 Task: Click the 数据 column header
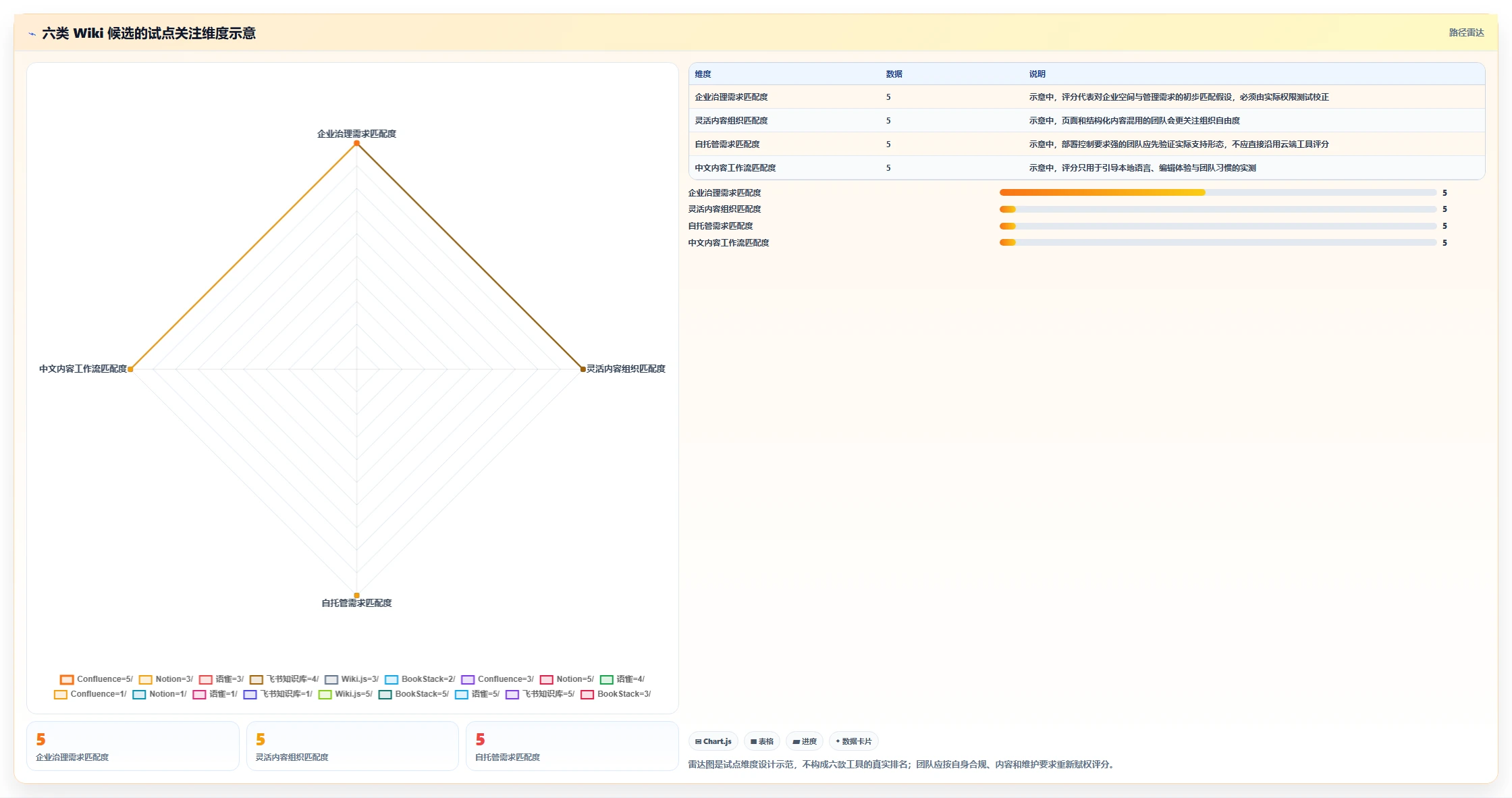point(894,74)
